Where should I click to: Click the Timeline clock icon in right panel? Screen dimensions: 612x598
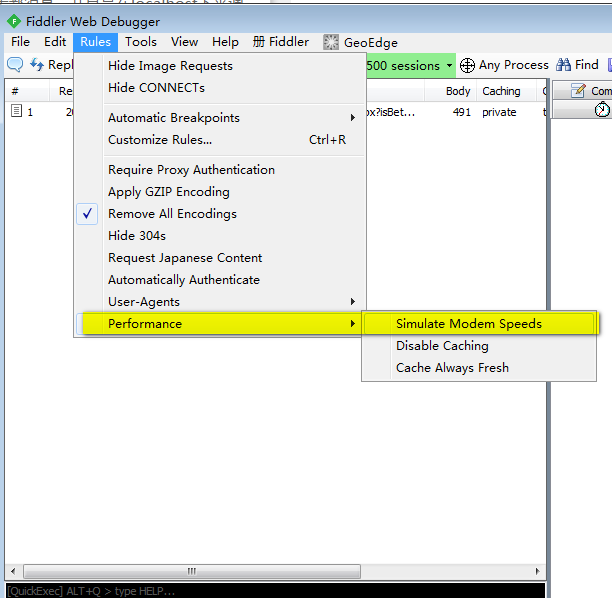pos(602,109)
